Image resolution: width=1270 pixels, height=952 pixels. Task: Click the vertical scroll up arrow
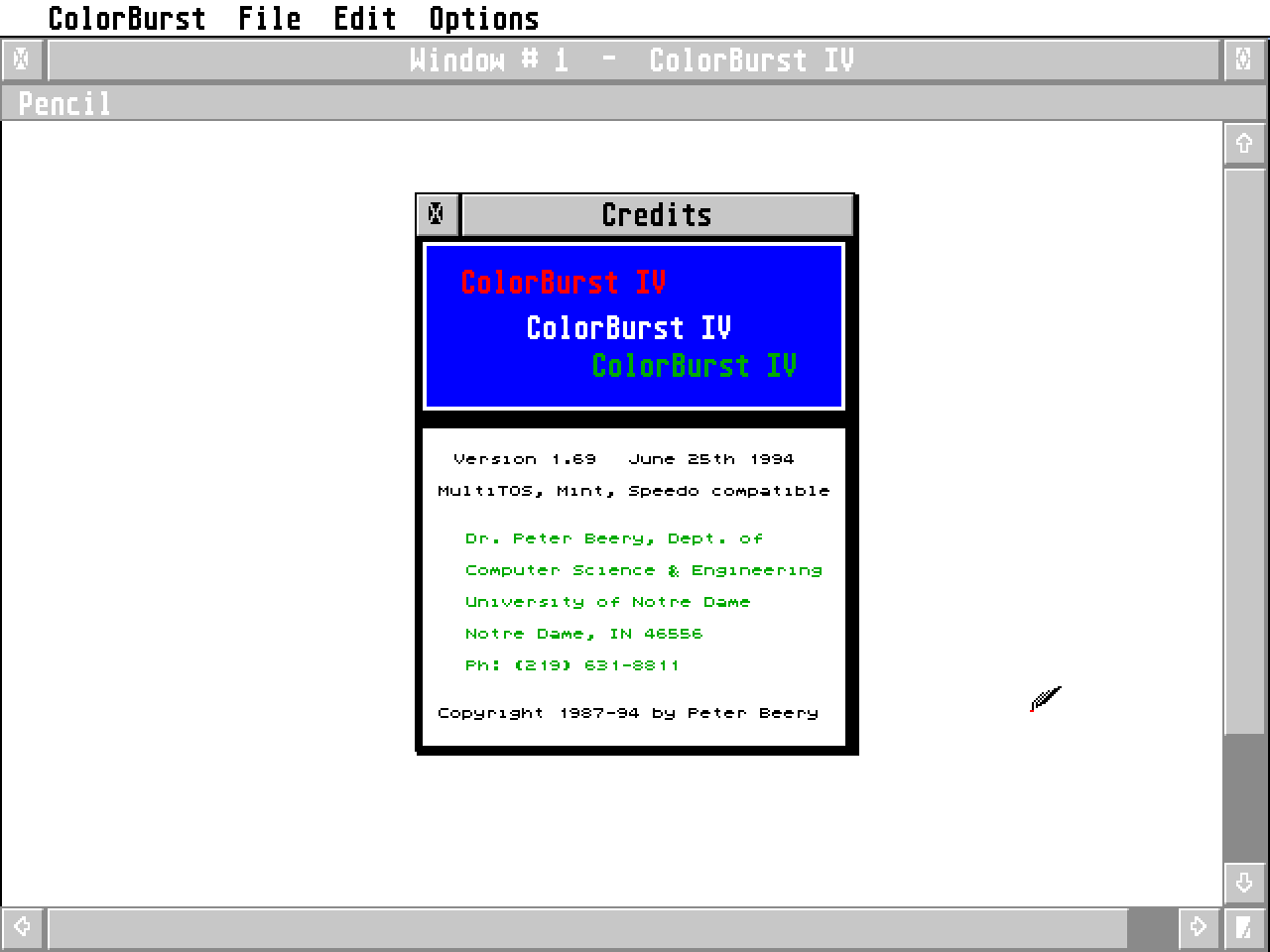[1244, 144]
